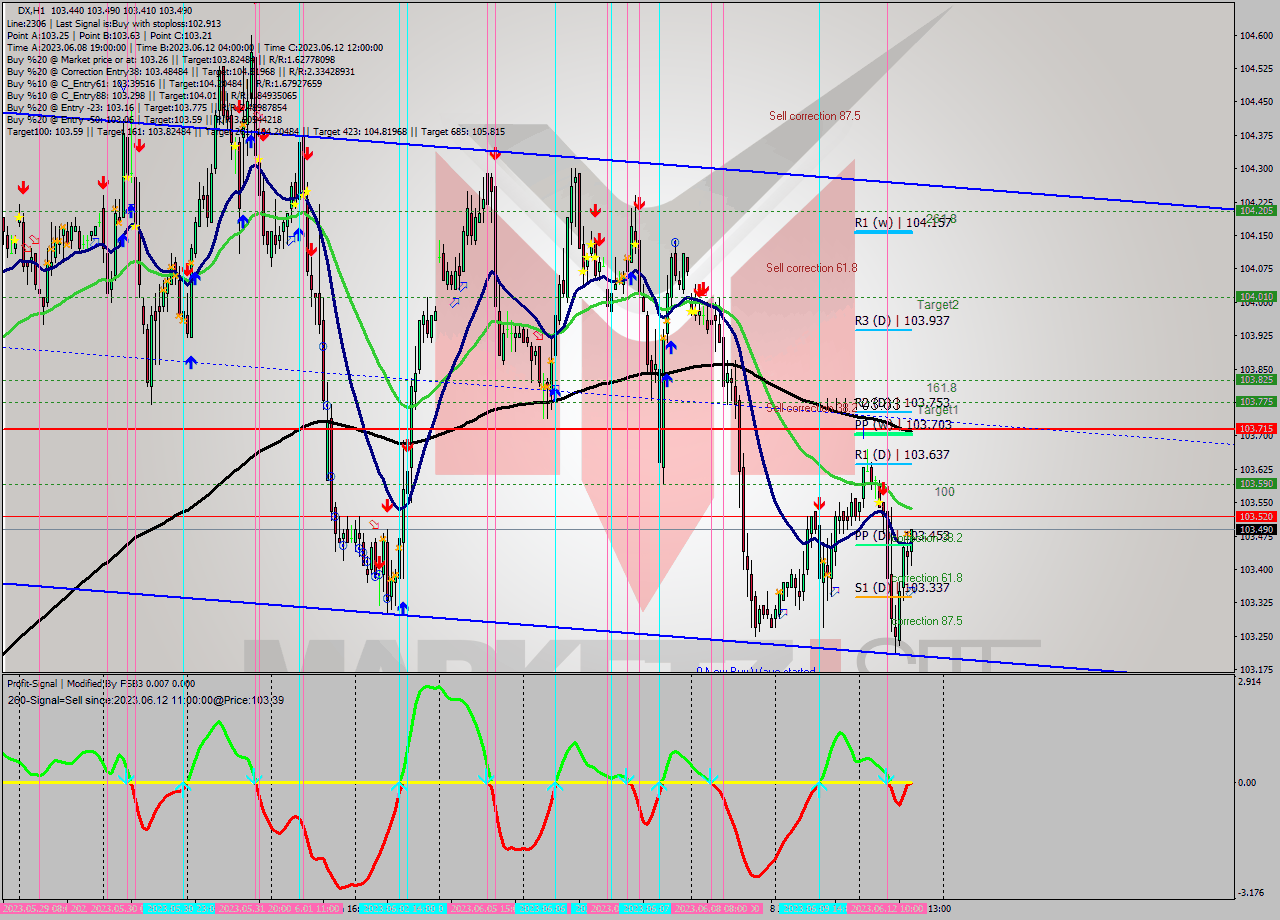Screen dimensions: 1280x920
Task: Select the PP (w) 103.703 pivot label
Action: point(903,425)
